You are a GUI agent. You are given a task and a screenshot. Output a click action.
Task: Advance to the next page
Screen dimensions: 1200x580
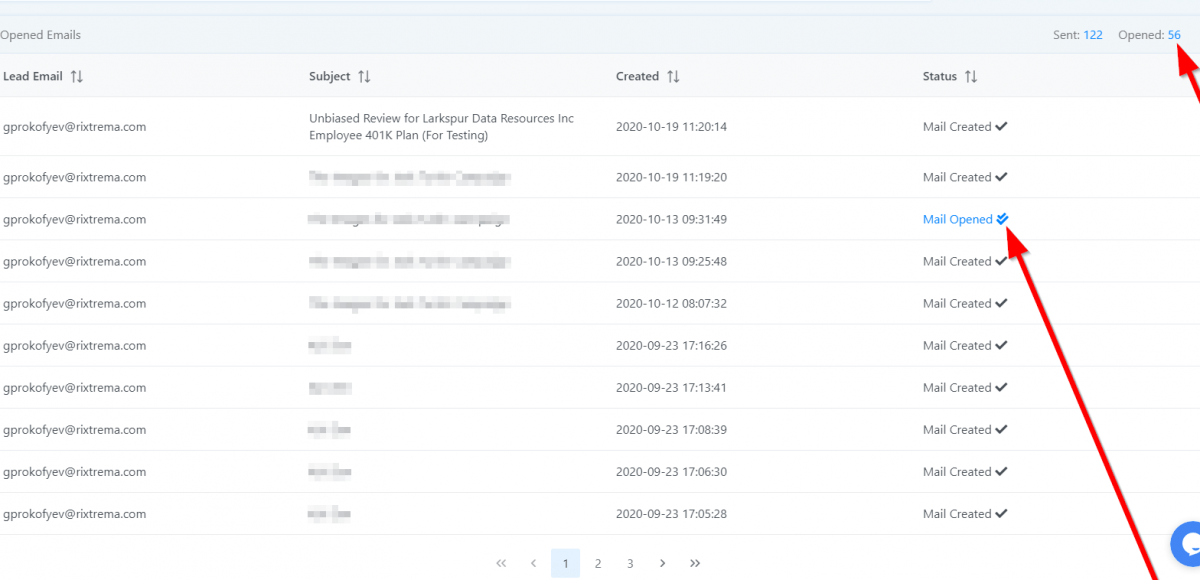(662, 564)
